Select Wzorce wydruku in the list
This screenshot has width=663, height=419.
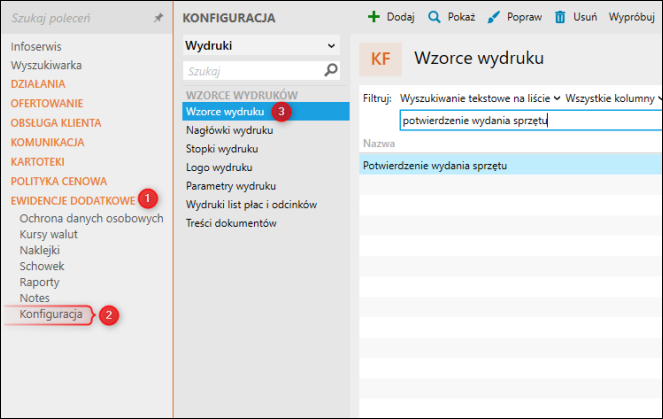coord(266,112)
